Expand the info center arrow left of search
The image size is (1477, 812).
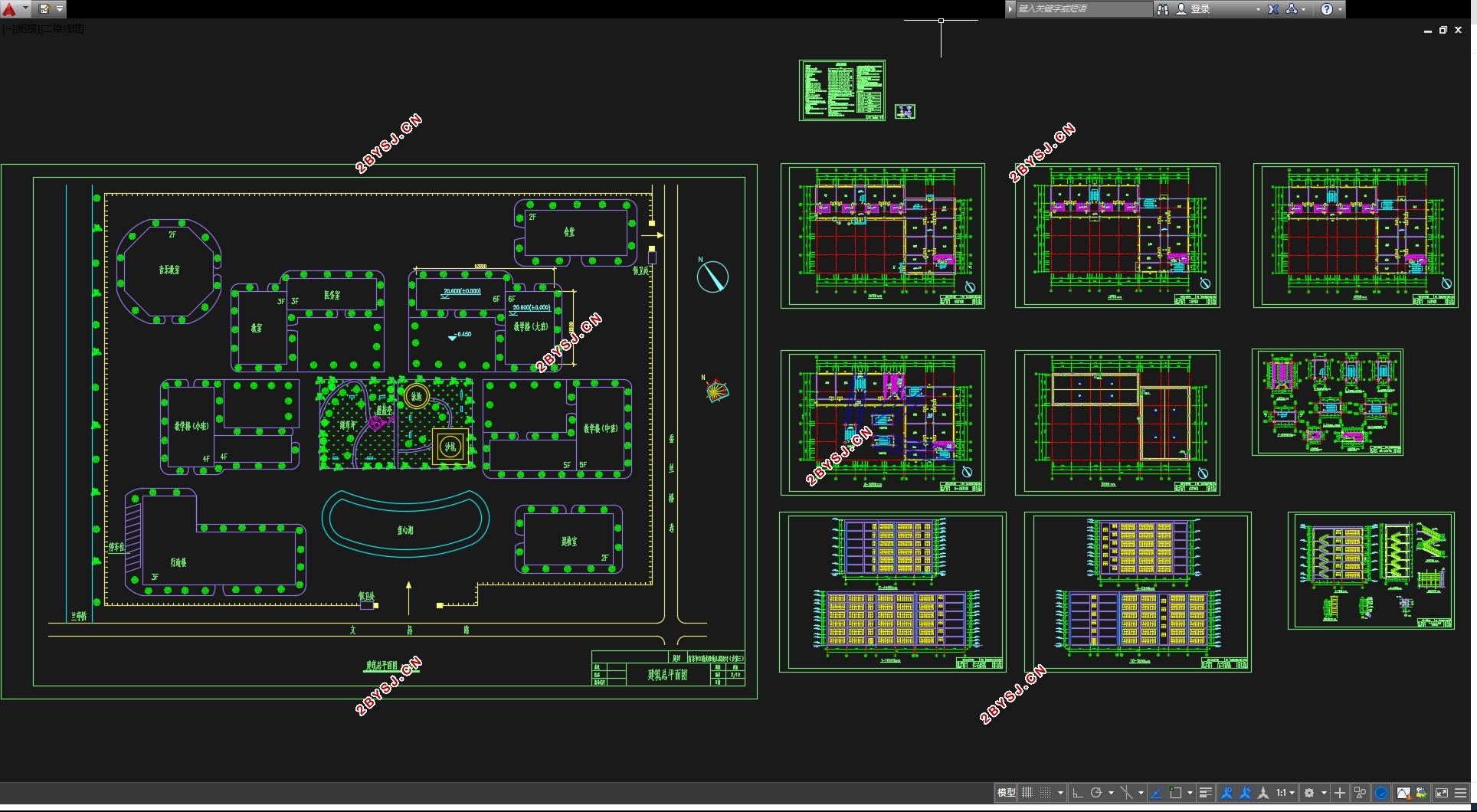[1010, 9]
